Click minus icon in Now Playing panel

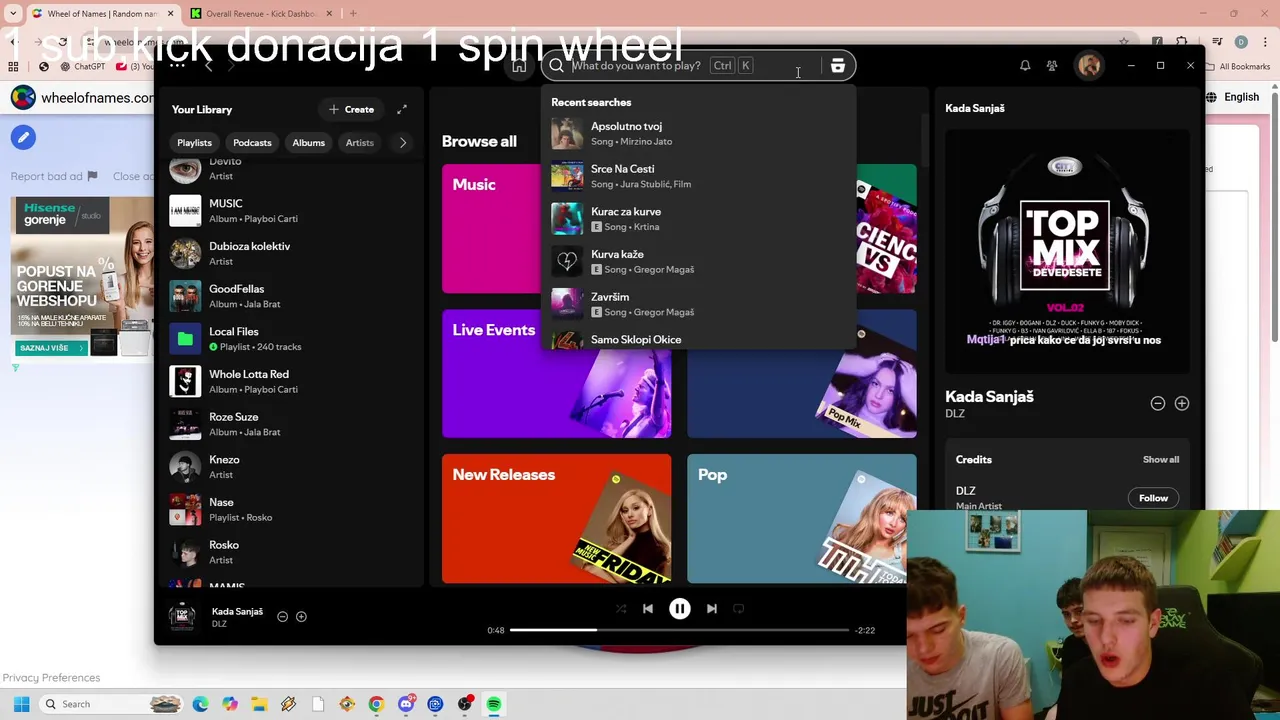pos(1157,403)
